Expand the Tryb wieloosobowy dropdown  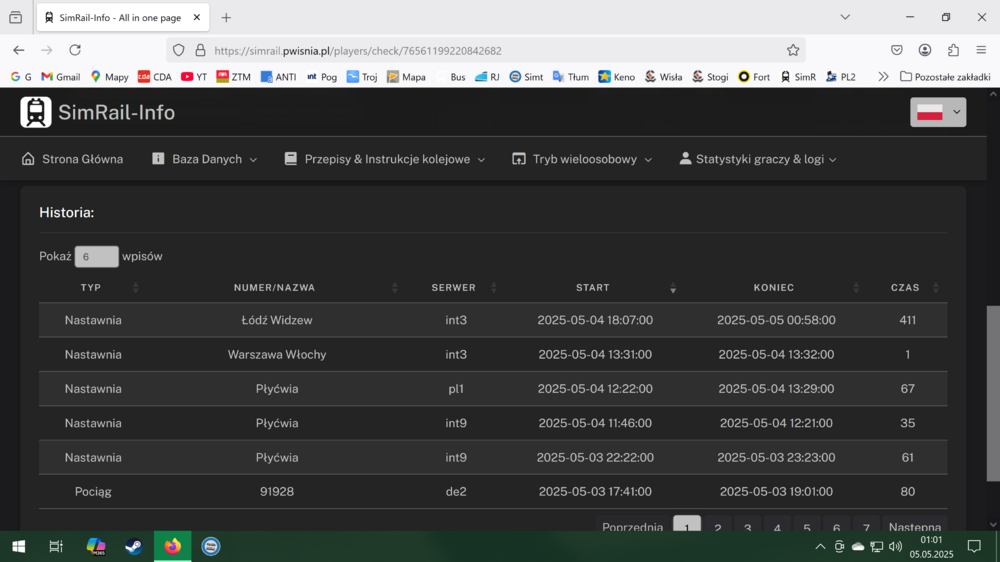[582, 159]
